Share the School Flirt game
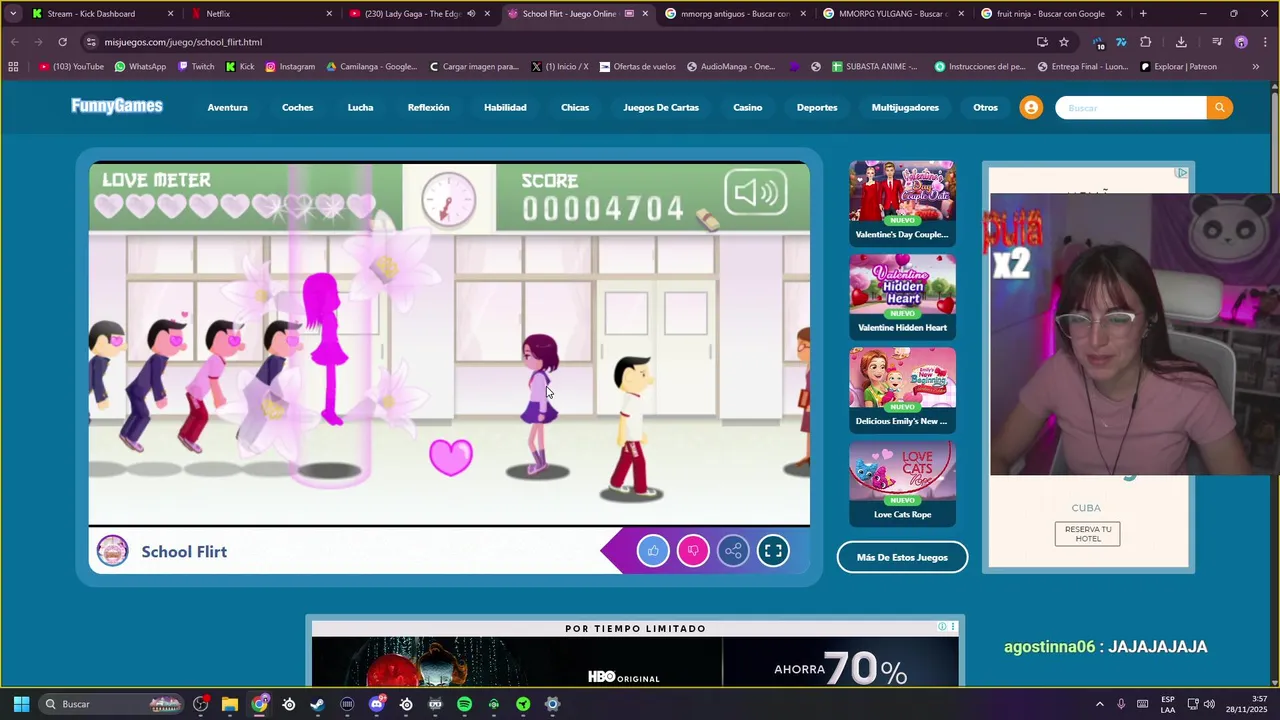Screen dimensions: 1280x720 click(733, 551)
